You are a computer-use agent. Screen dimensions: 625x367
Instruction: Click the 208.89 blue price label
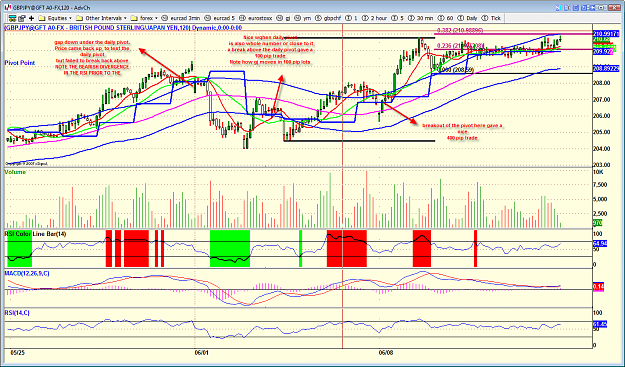[x=606, y=69]
